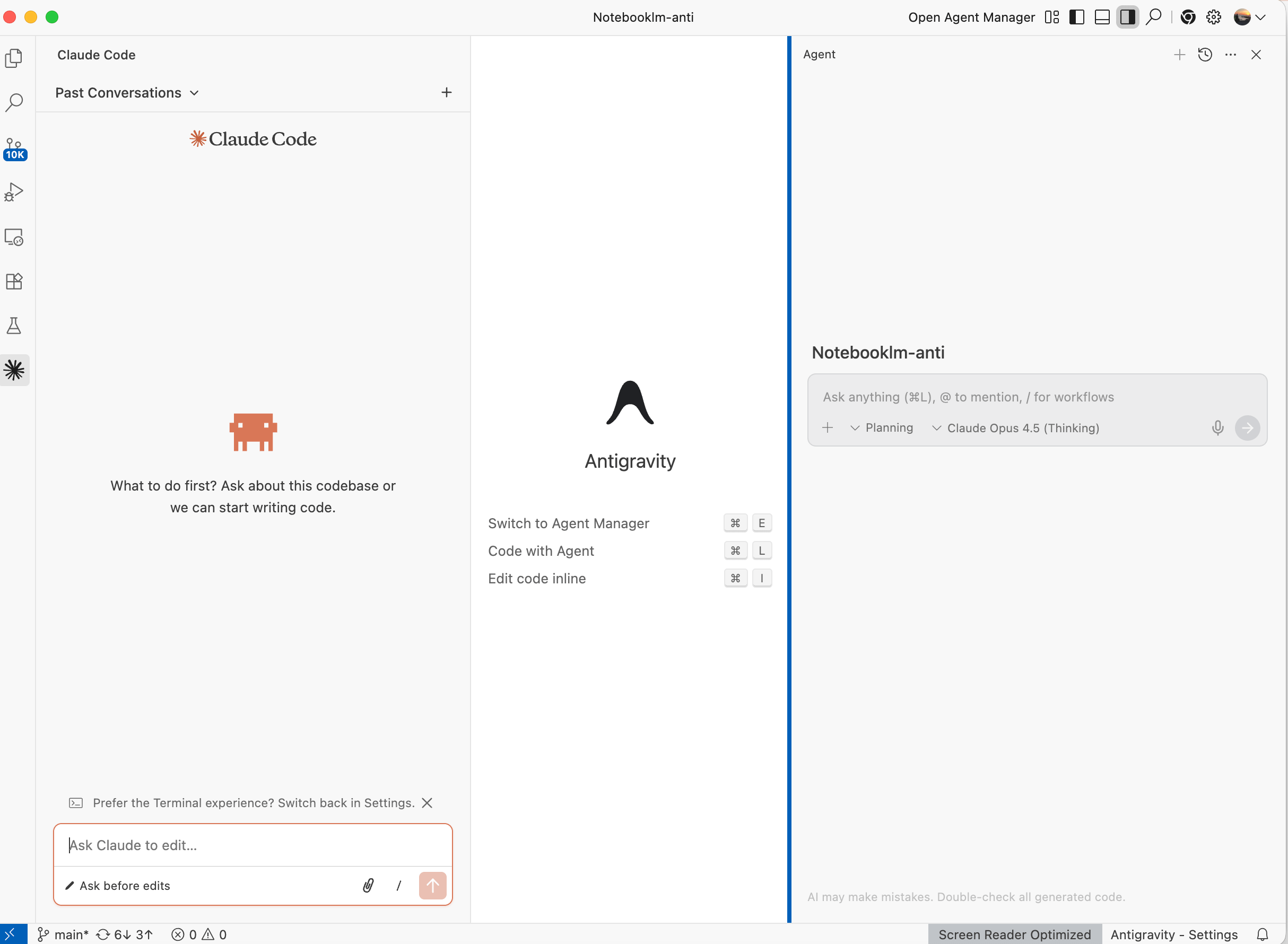This screenshot has width=1288, height=944.
Task: Focus the 'Ask anything' Agent input
Action: (x=1037, y=397)
